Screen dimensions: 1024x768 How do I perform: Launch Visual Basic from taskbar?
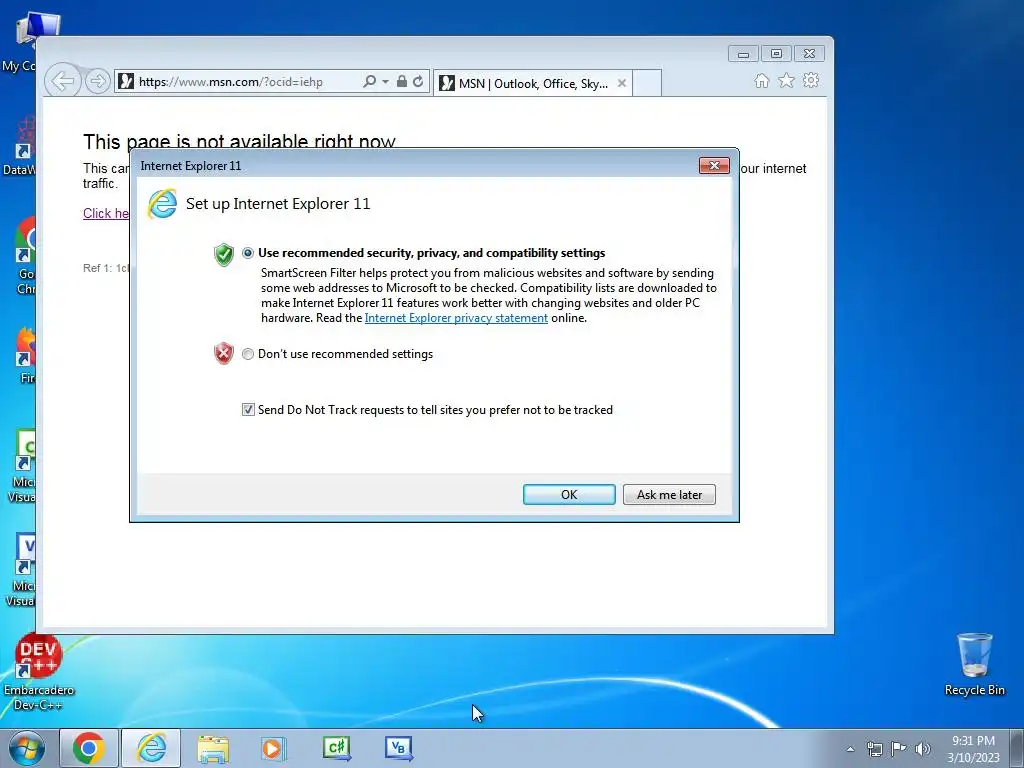pyautogui.click(x=398, y=748)
